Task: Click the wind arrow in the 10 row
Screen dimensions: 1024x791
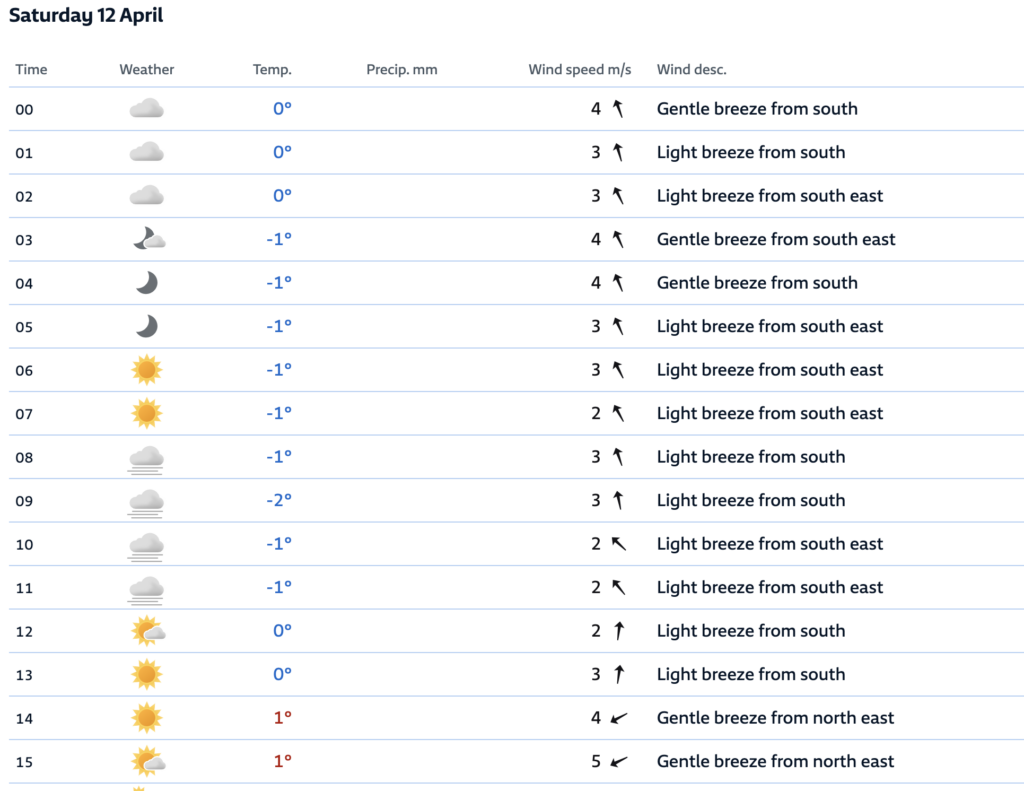Action: coord(619,544)
